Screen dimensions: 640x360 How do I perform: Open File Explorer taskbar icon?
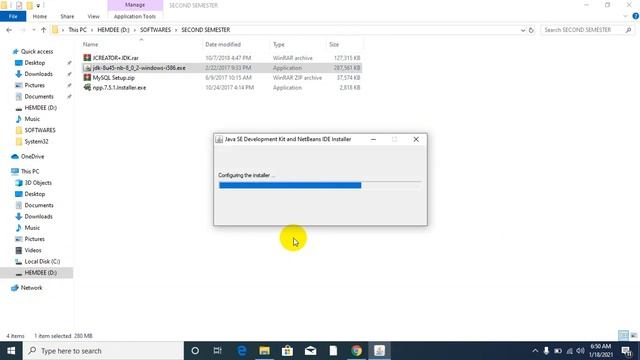[264, 351]
